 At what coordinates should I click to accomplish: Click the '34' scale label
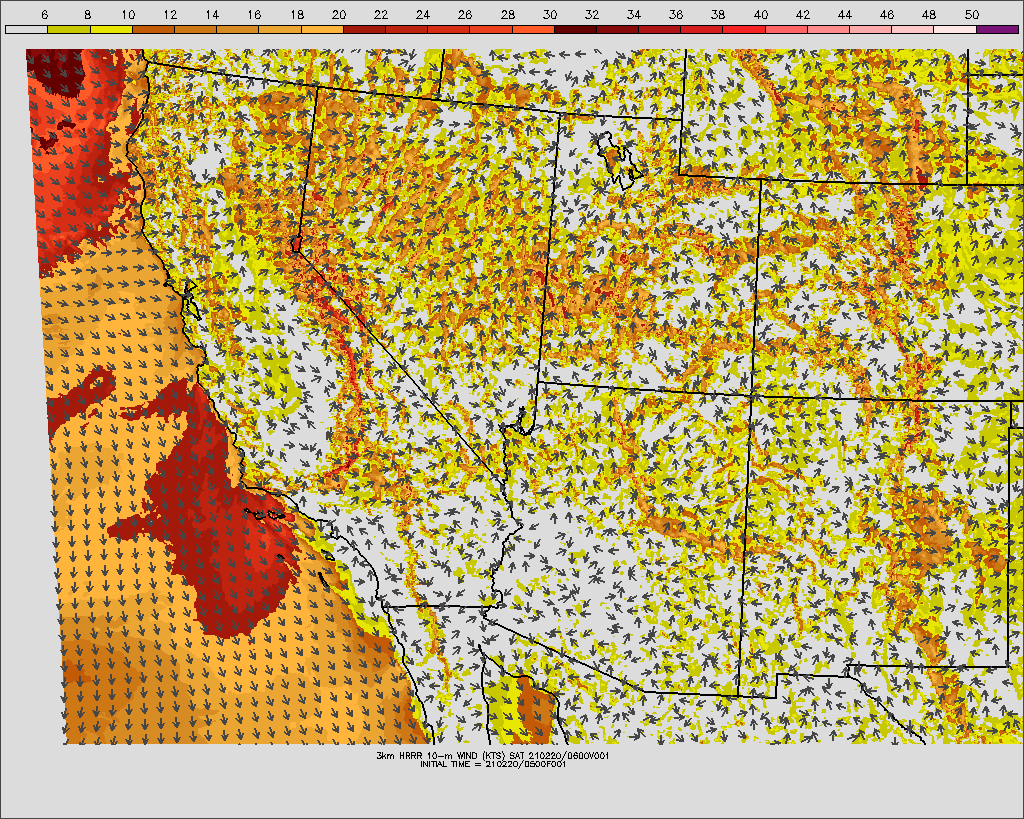click(x=633, y=14)
